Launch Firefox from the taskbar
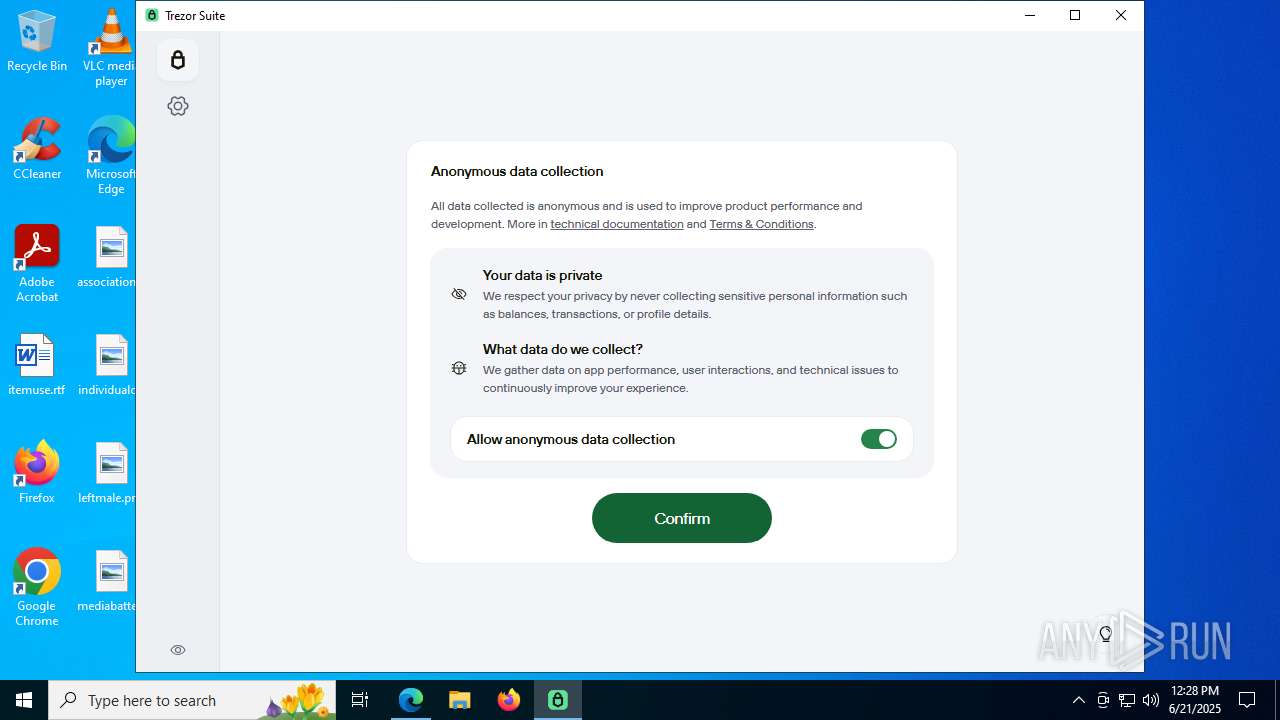This screenshot has width=1280, height=720. point(509,700)
